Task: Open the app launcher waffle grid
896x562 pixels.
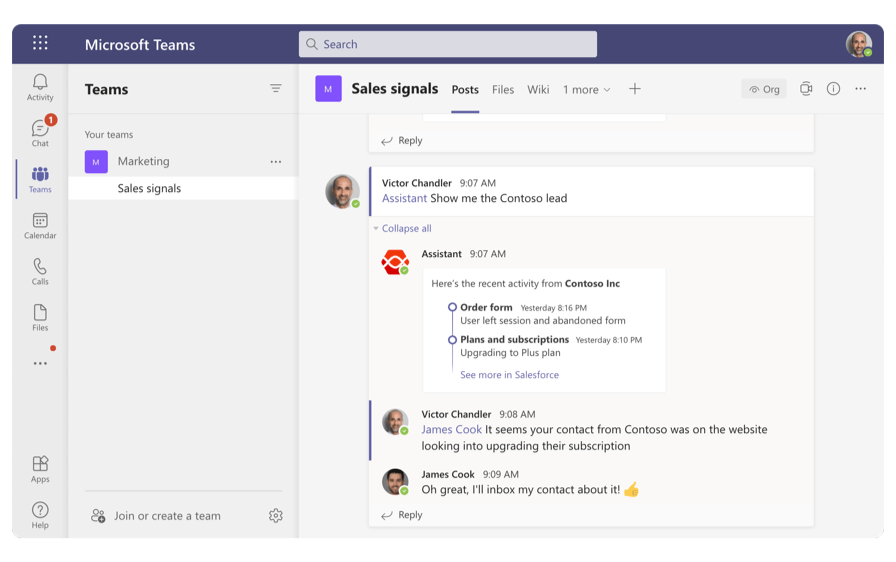Action: (x=40, y=43)
